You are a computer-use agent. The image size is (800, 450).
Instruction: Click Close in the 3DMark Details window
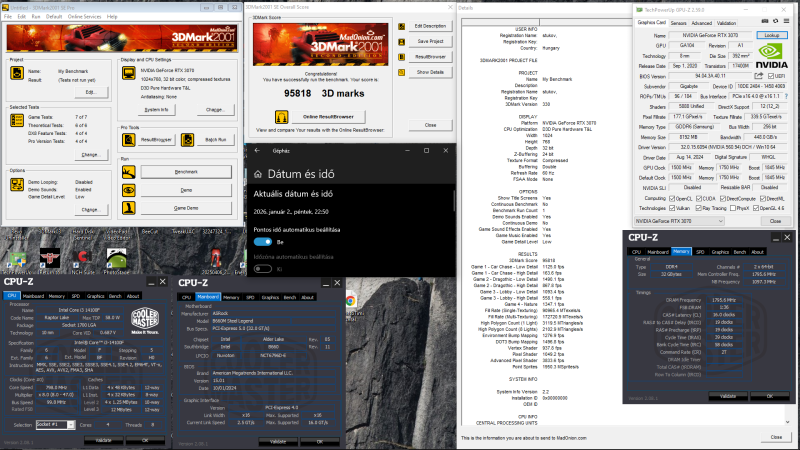pos(776,437)
